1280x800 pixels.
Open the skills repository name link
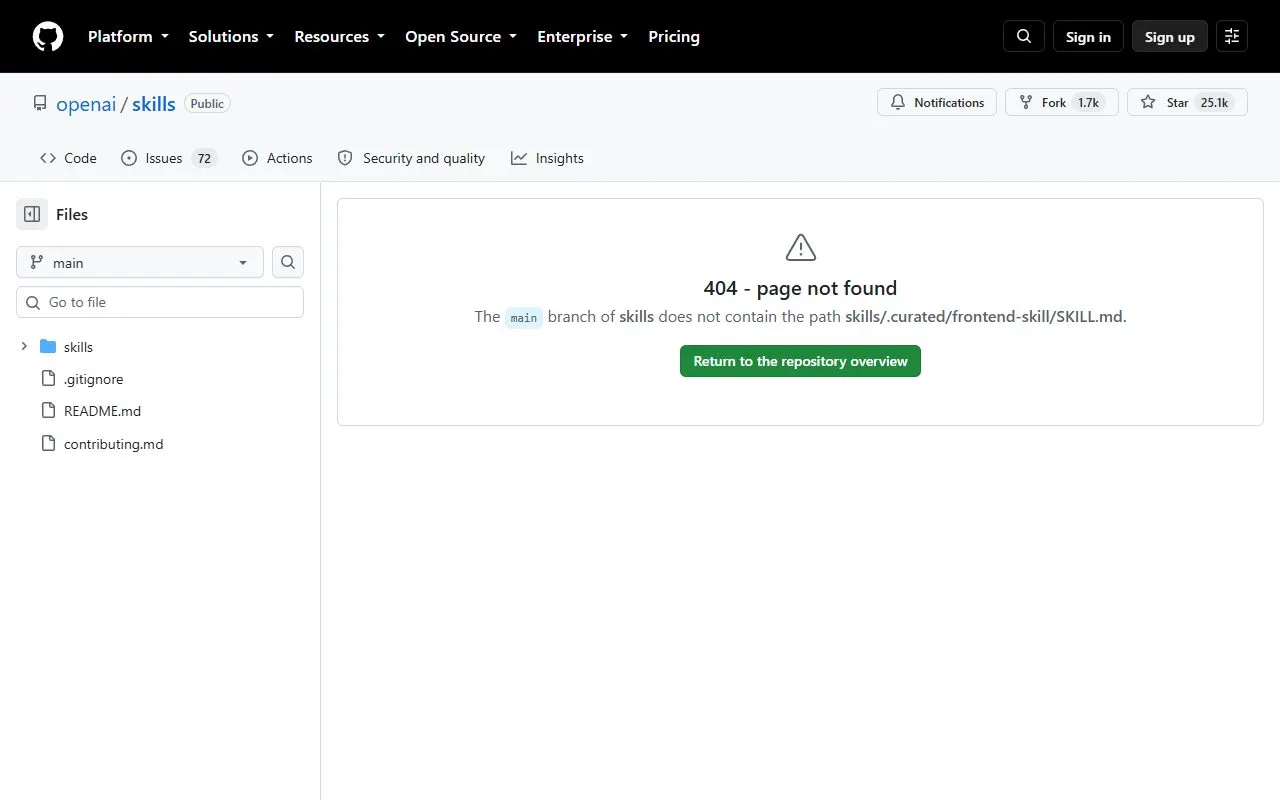tap(154, 104)
